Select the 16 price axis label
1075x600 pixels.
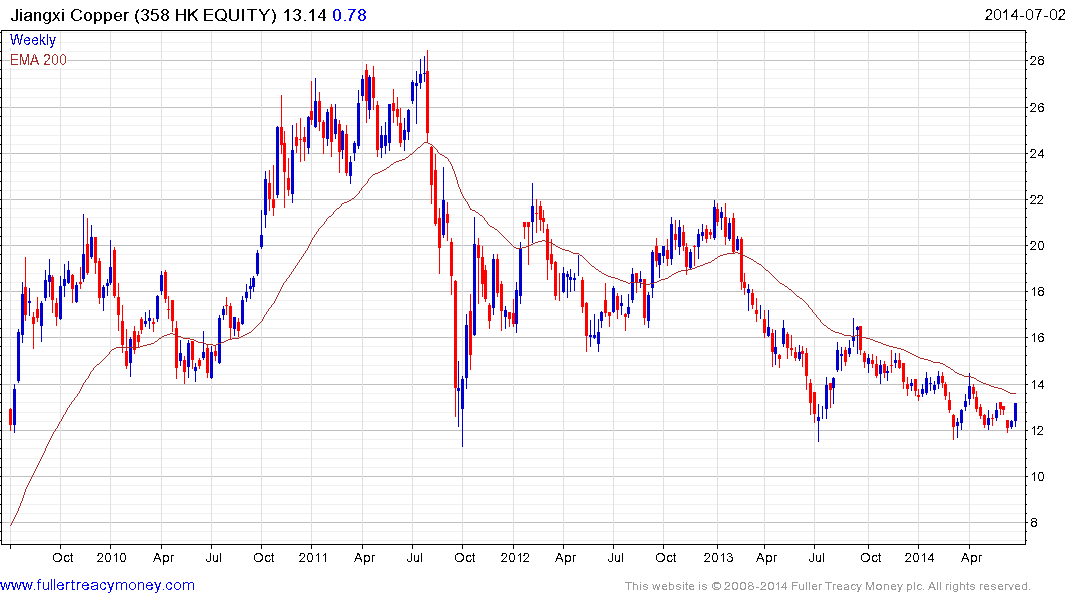1037,337
